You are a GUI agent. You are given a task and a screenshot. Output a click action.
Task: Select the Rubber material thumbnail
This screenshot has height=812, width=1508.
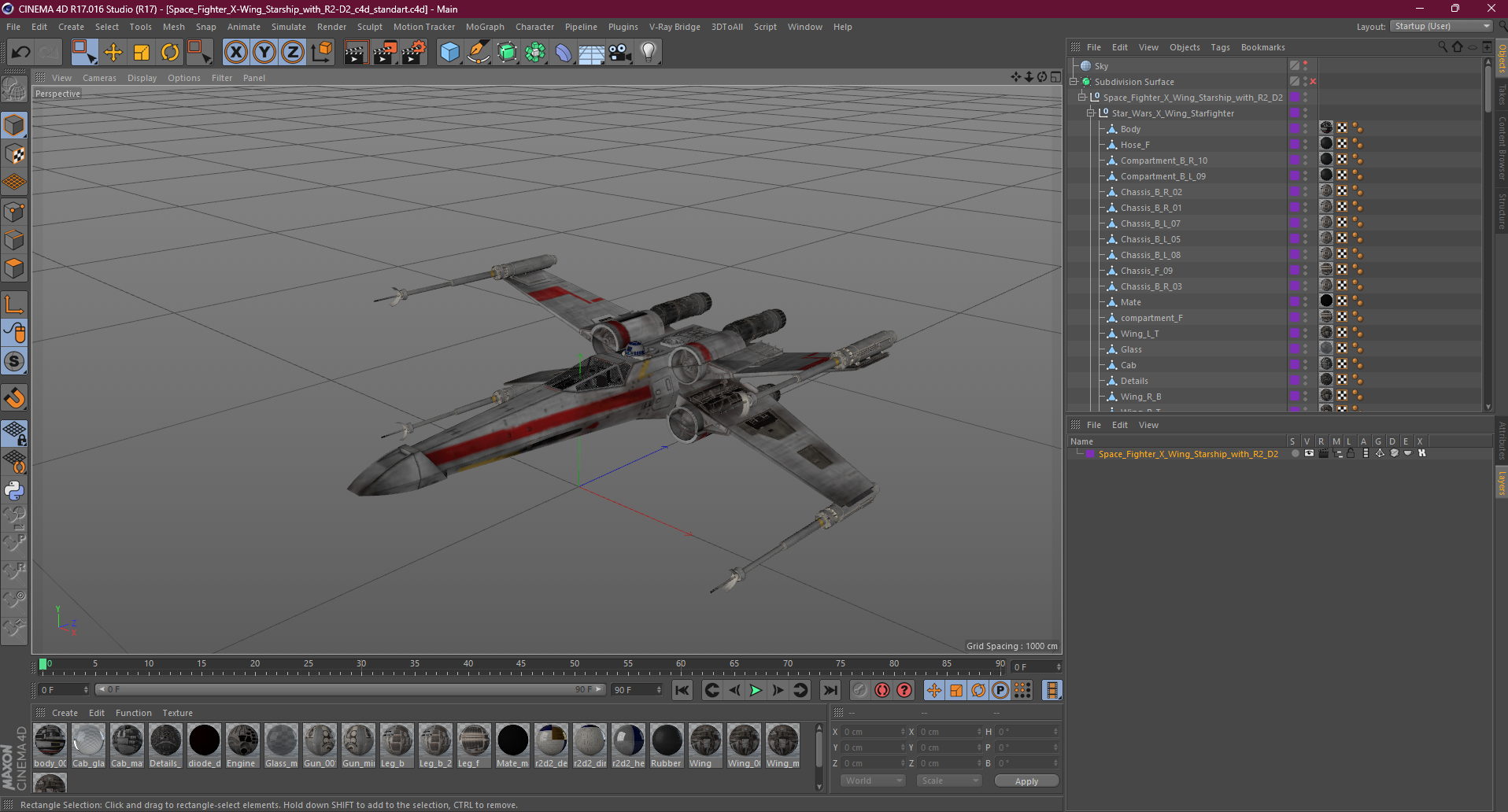667,745
